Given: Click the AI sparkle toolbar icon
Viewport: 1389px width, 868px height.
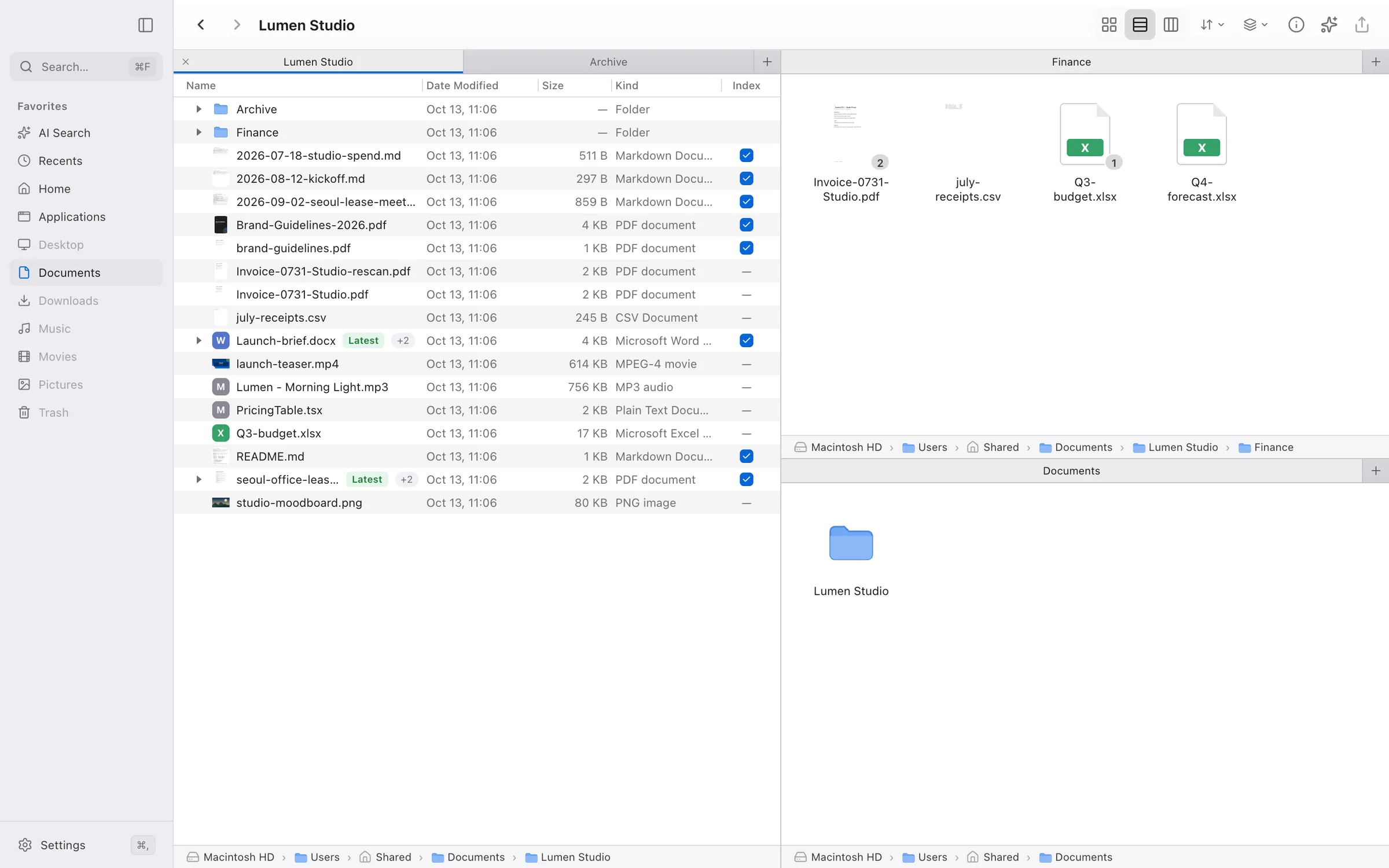Looking at the screenshot, I should tap(1329, 25).
